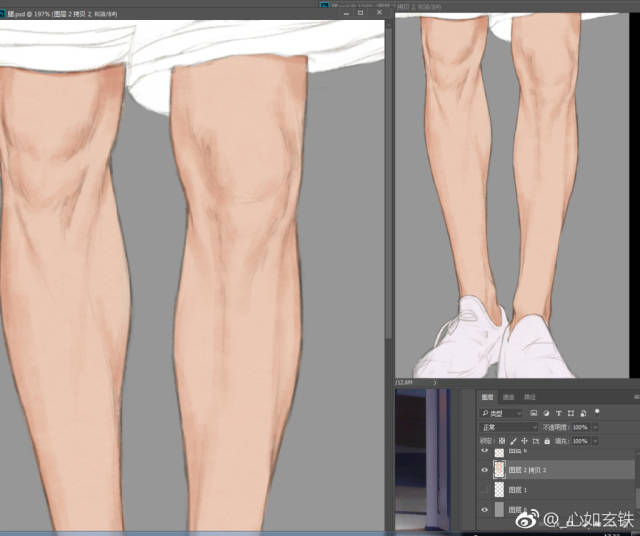Show the hidden 图层 1 layer
This screenshot has width=640, height=536.
pyautogui.click(x=485, y=490)
